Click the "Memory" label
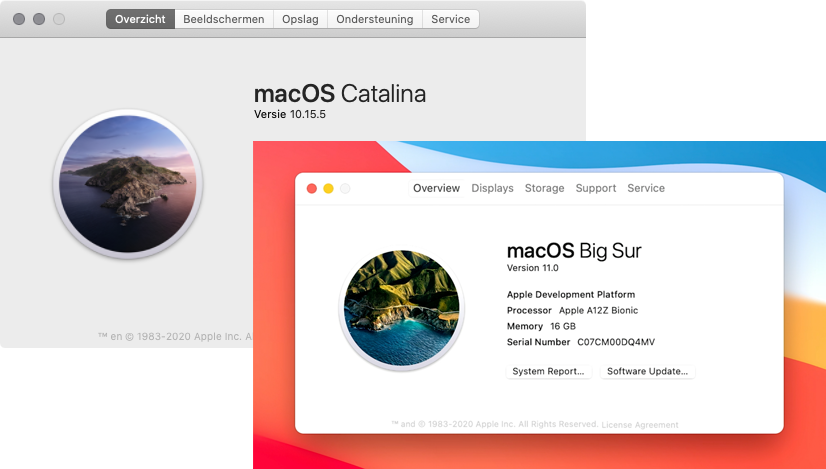Viewport: 826px width, 469px height. click(x=525, y=326)
